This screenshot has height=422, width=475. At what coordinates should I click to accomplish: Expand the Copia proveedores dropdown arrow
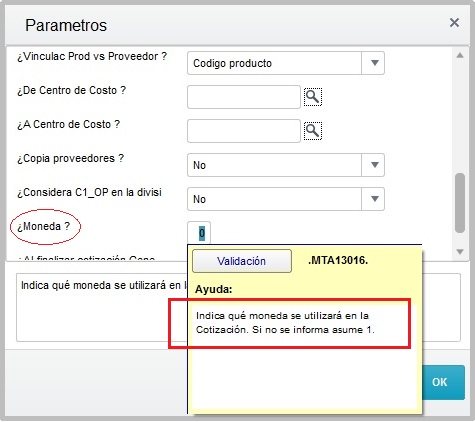point(374,165)
